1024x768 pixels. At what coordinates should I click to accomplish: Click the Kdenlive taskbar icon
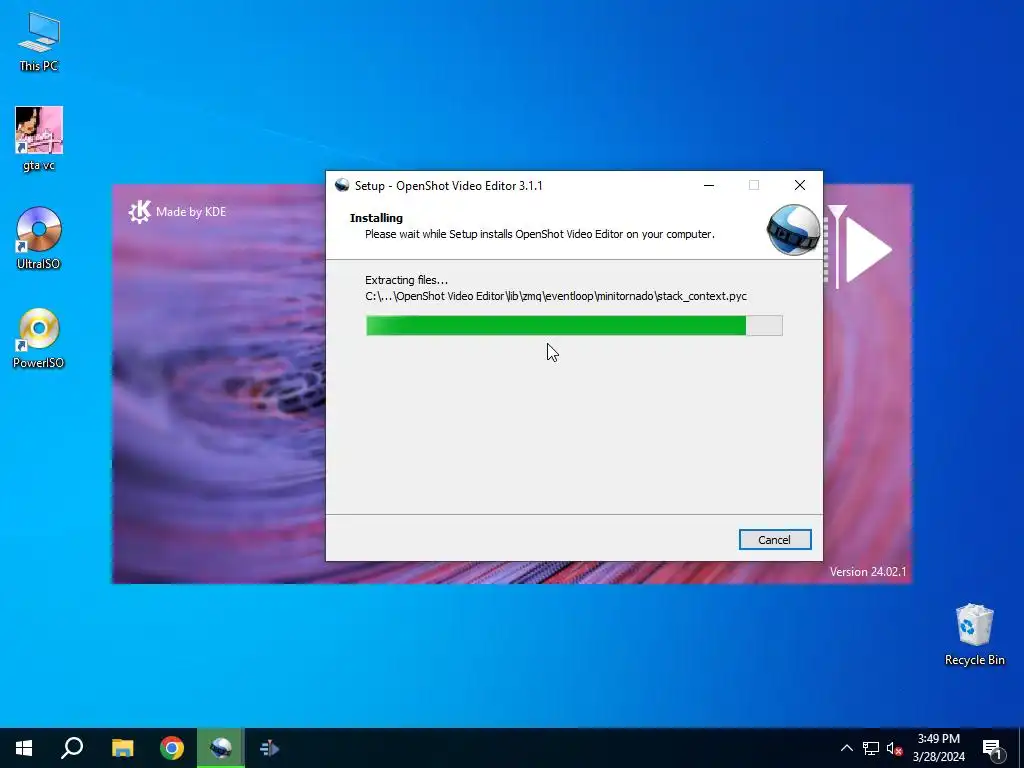click(x=269, y=748)
